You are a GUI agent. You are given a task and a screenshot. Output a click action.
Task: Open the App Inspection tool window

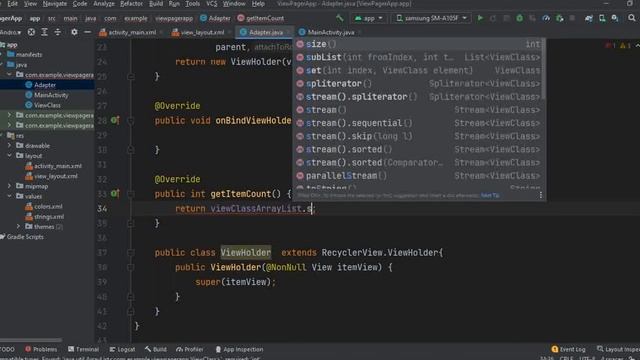[239, 349]
